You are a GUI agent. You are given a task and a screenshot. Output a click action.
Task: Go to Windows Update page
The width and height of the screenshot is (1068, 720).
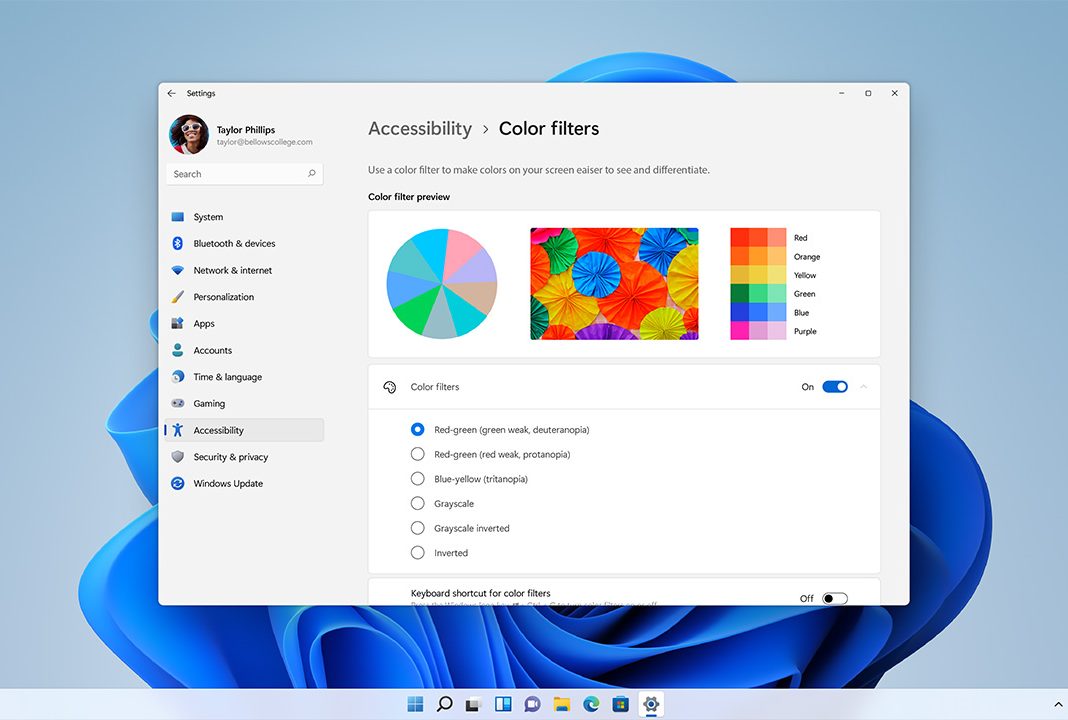point(244,484)
